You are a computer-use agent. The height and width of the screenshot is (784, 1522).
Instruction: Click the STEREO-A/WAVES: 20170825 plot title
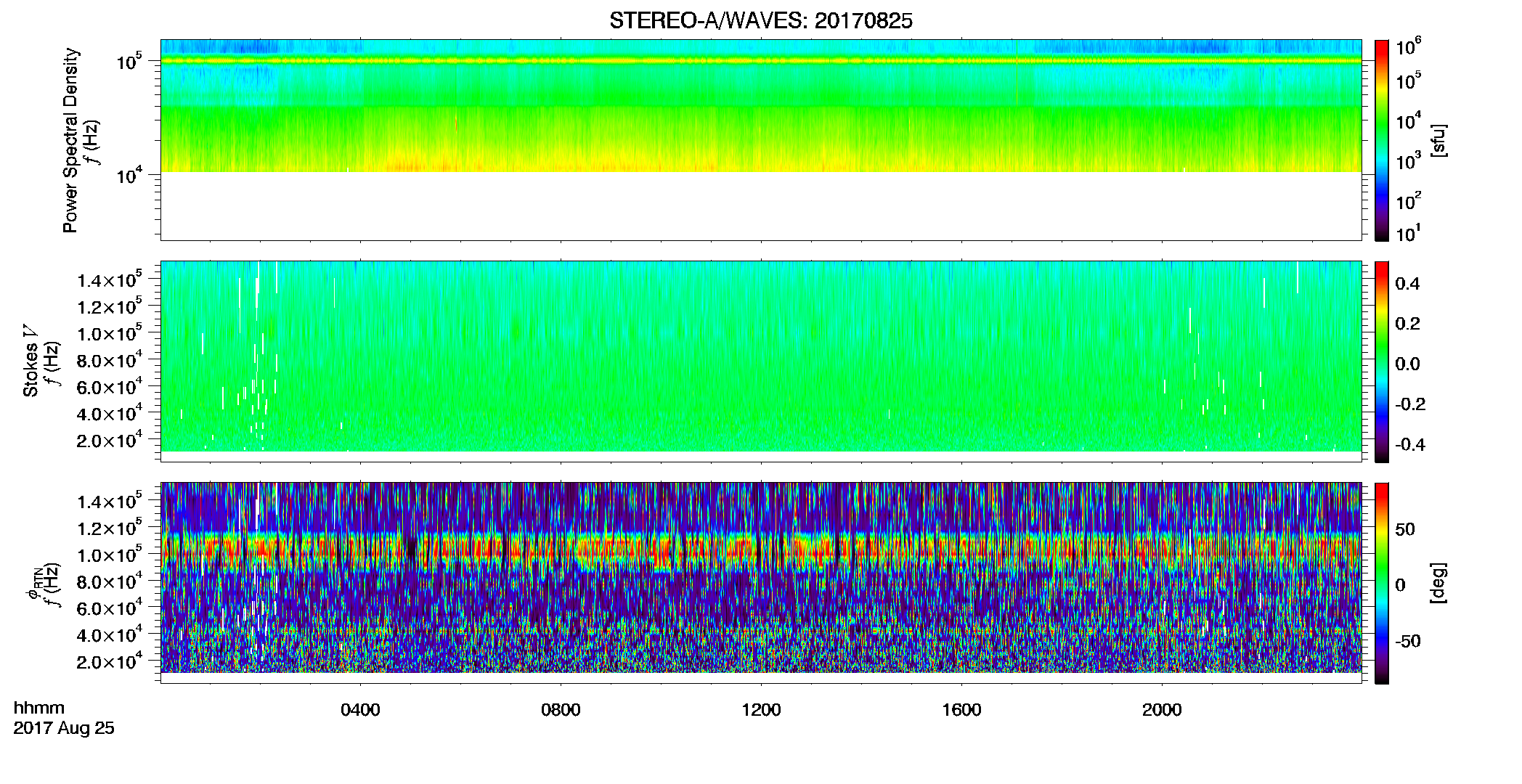point(761,21)
